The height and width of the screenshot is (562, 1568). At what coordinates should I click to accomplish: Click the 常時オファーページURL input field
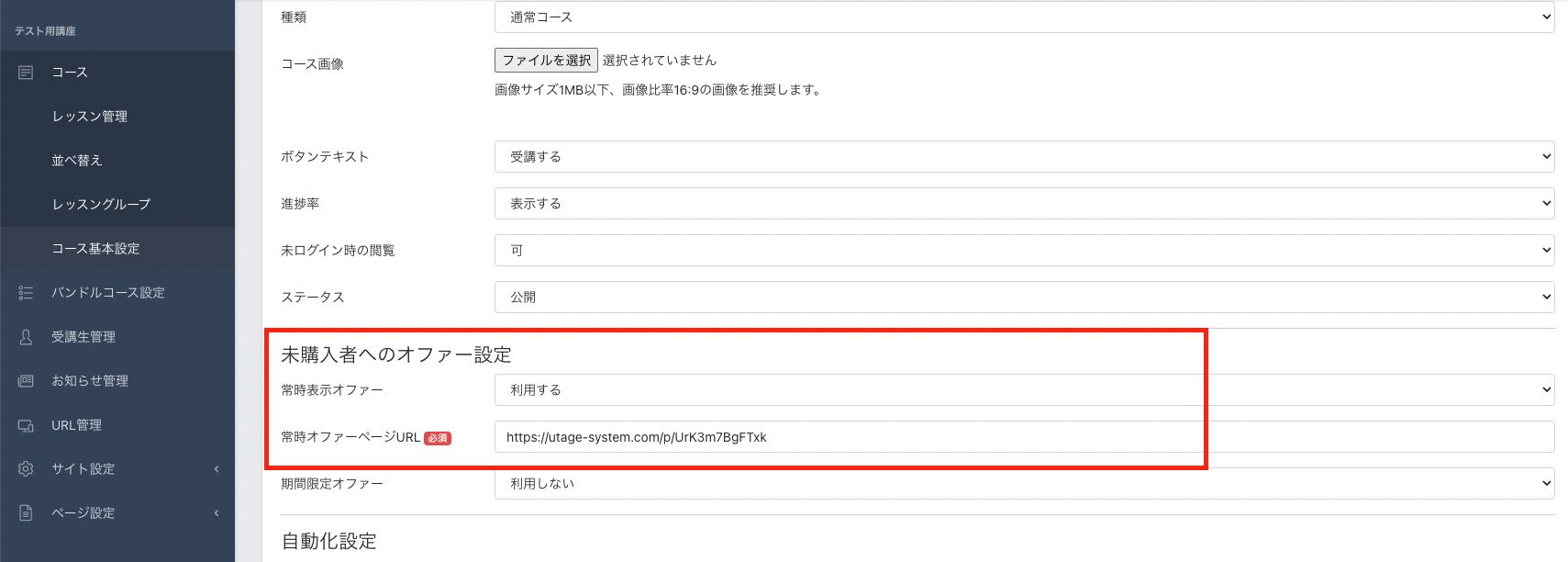point(1023,437)
